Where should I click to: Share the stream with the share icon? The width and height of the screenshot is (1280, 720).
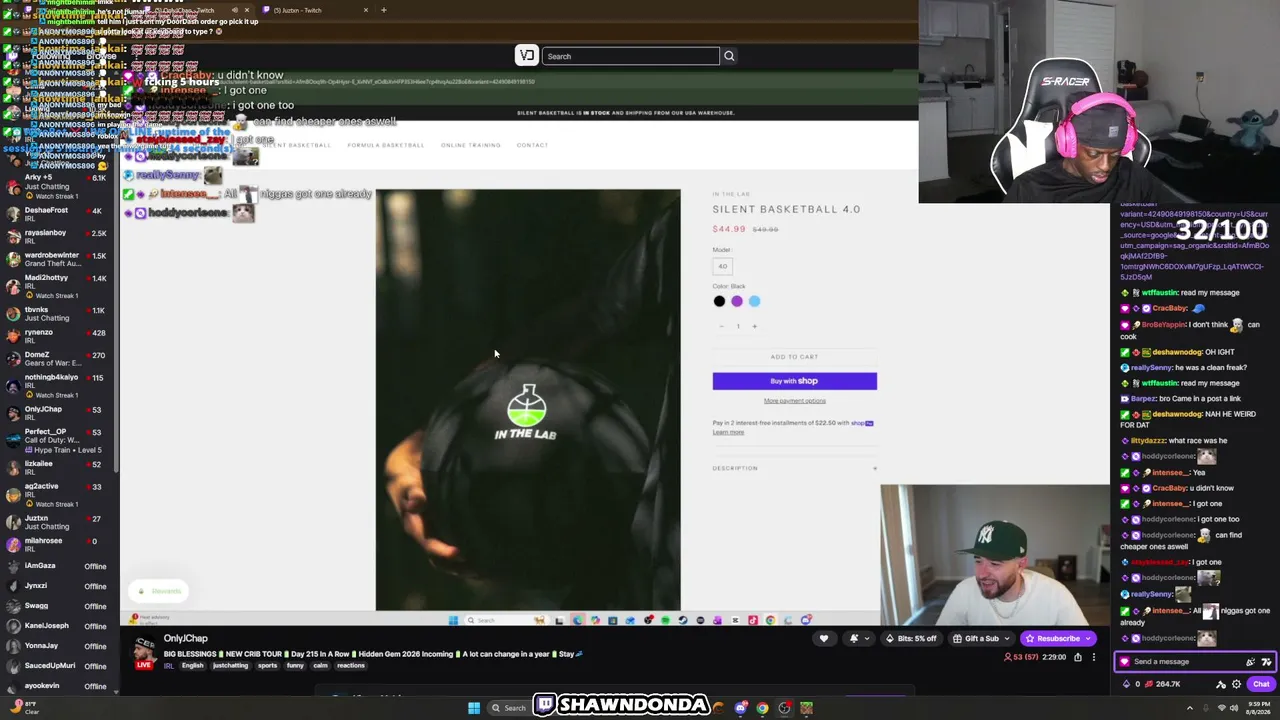point(1078,657)
